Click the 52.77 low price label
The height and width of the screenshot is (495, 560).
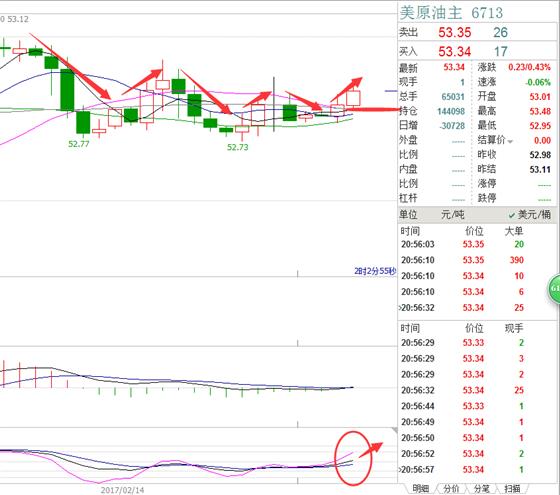tap(79, 144)
